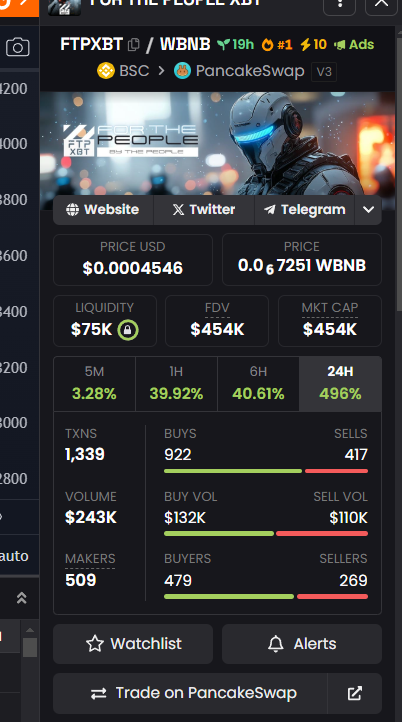Click the WBNB price box
Viewport: 402px width, 722px height.
point(302,260)
